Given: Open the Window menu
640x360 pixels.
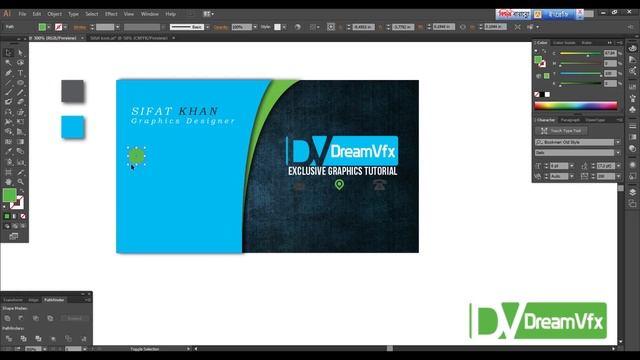Looking at the screenshot, I should 149,14.
